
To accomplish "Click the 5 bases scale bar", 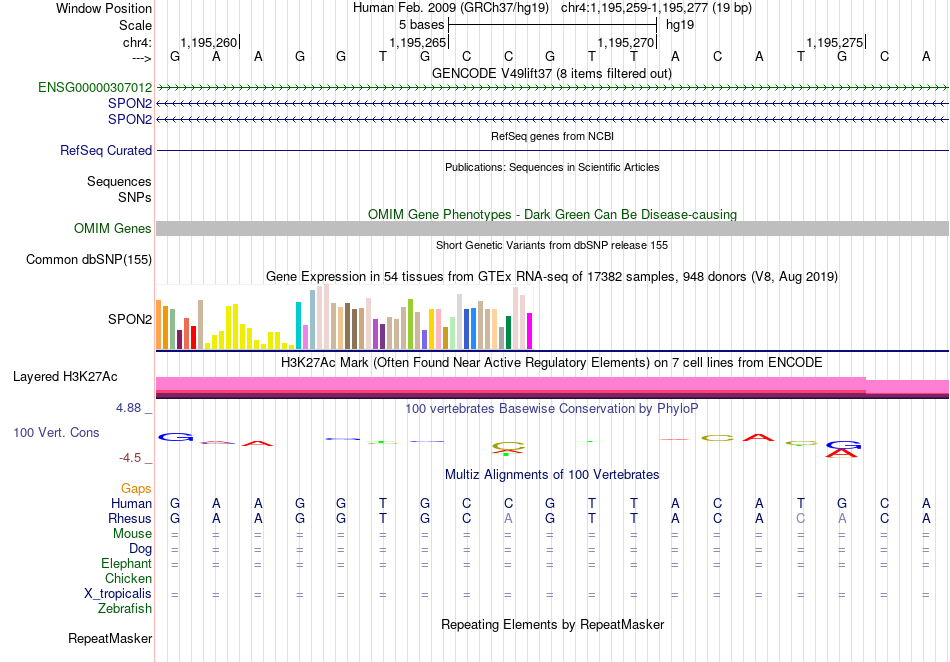I will click(x=552, y=25).
